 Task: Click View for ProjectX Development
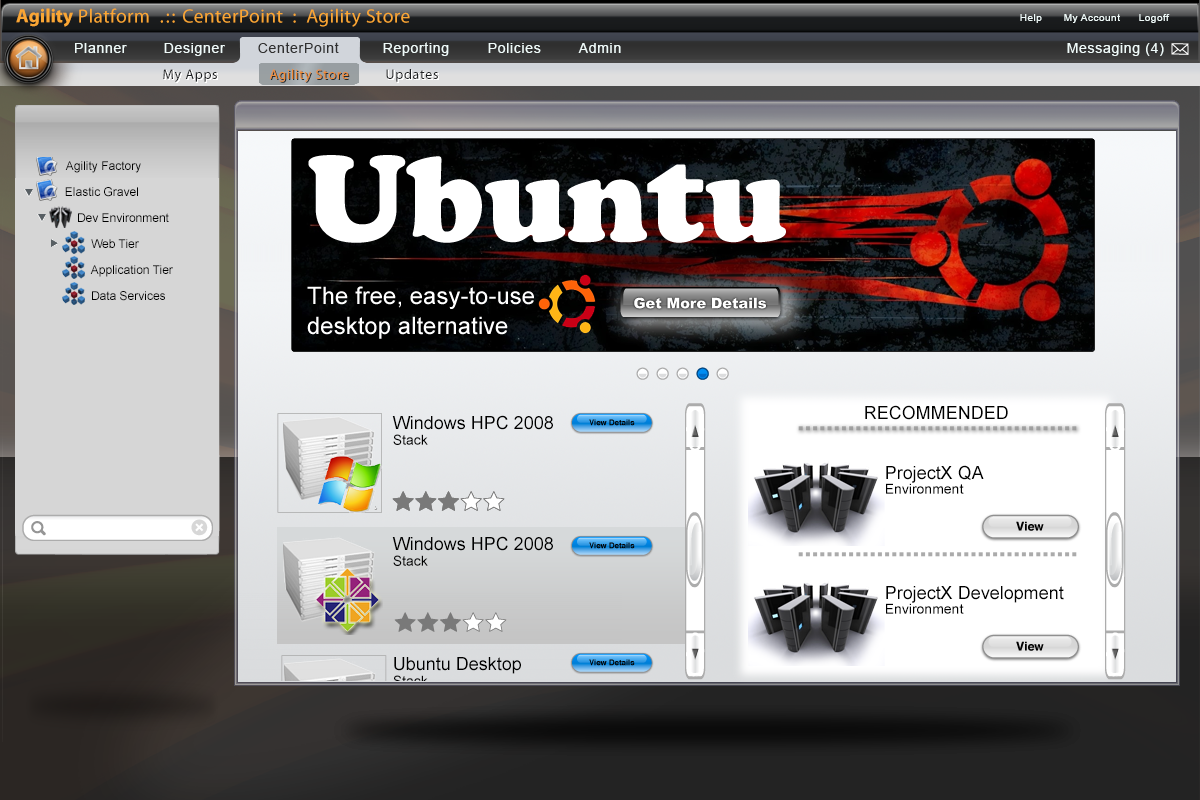coord(1030,647)
